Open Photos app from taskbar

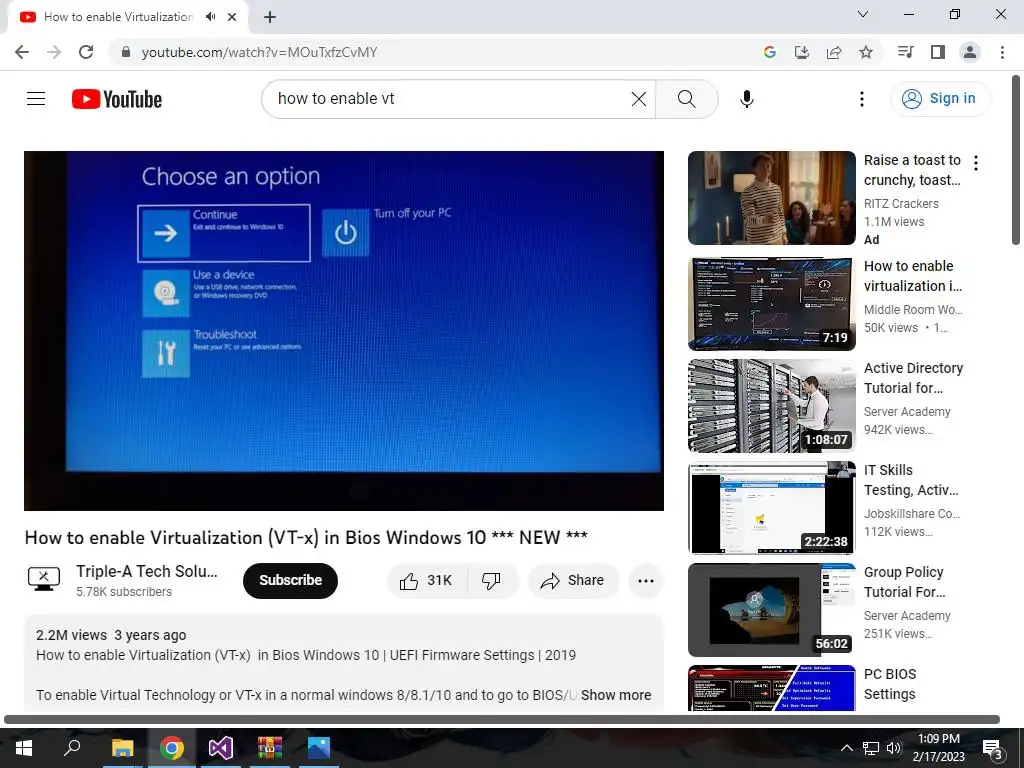(x=319, y=748)
